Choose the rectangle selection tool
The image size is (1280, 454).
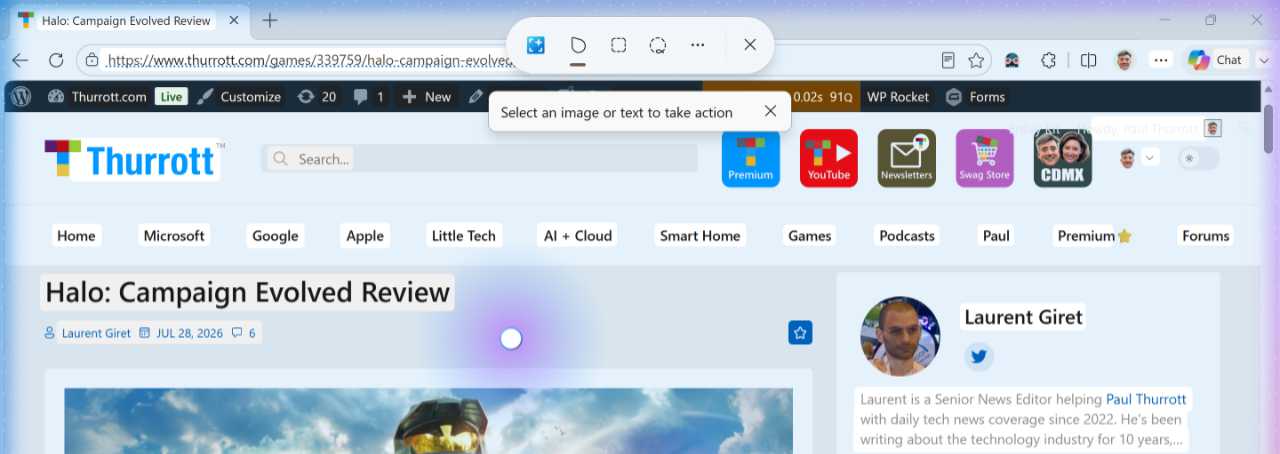tap(618, 45)
